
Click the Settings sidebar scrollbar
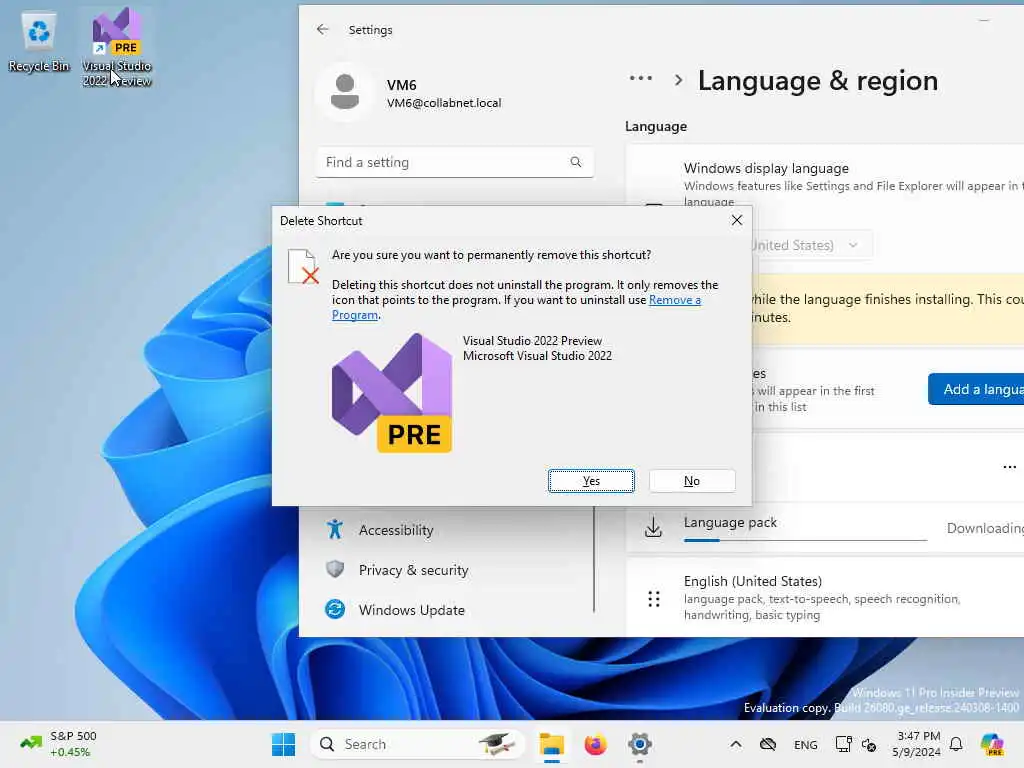point(594,560)
